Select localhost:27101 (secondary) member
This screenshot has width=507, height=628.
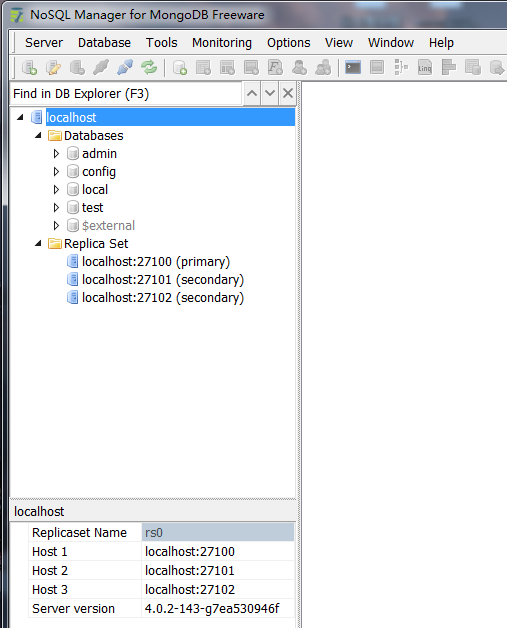click(163, 280)
